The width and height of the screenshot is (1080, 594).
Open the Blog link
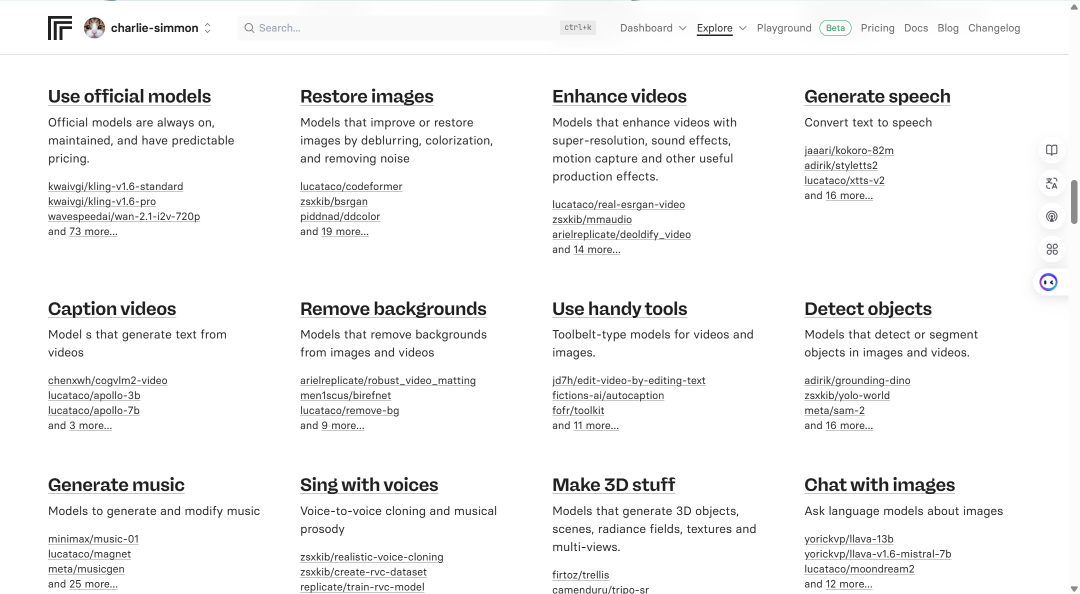point(948,28)
